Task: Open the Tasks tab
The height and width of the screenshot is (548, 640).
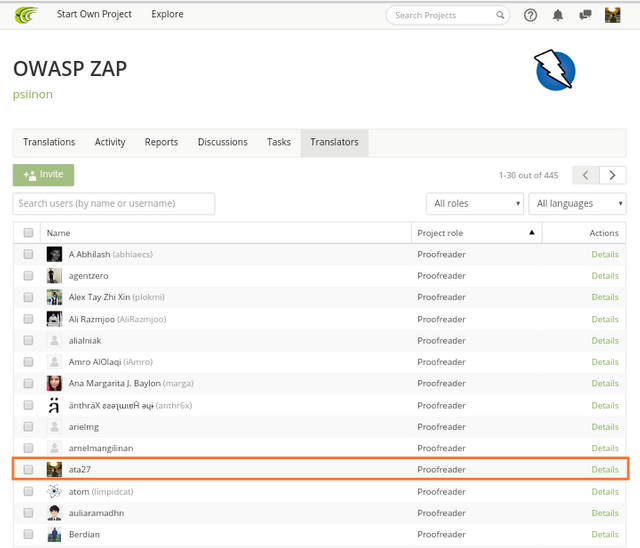Action: 279,142
